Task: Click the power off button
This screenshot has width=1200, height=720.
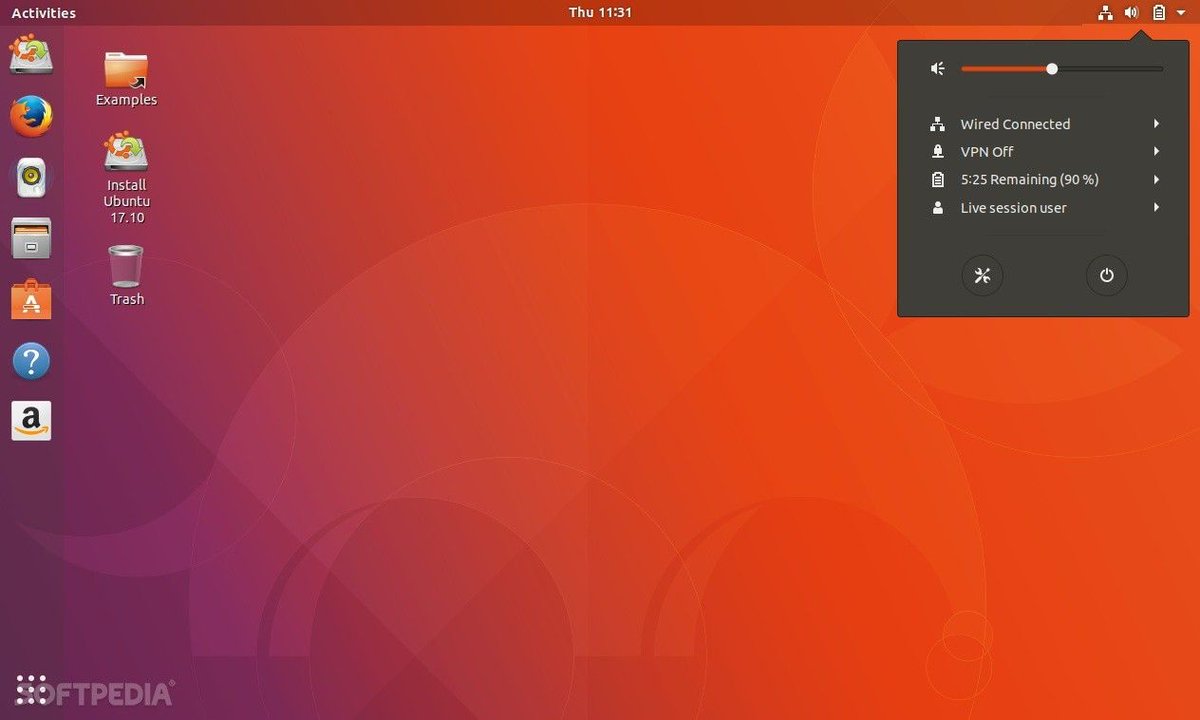Action: 1106,276
